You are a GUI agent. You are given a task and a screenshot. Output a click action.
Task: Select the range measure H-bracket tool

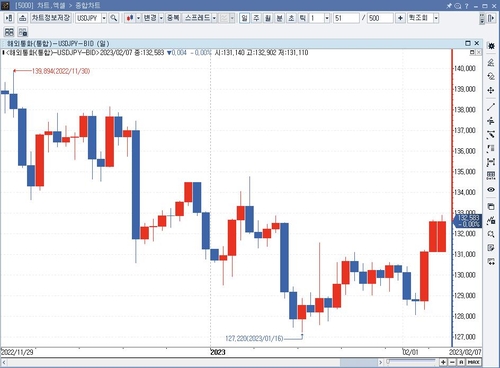pyautogui.click(x=491, y=162)
